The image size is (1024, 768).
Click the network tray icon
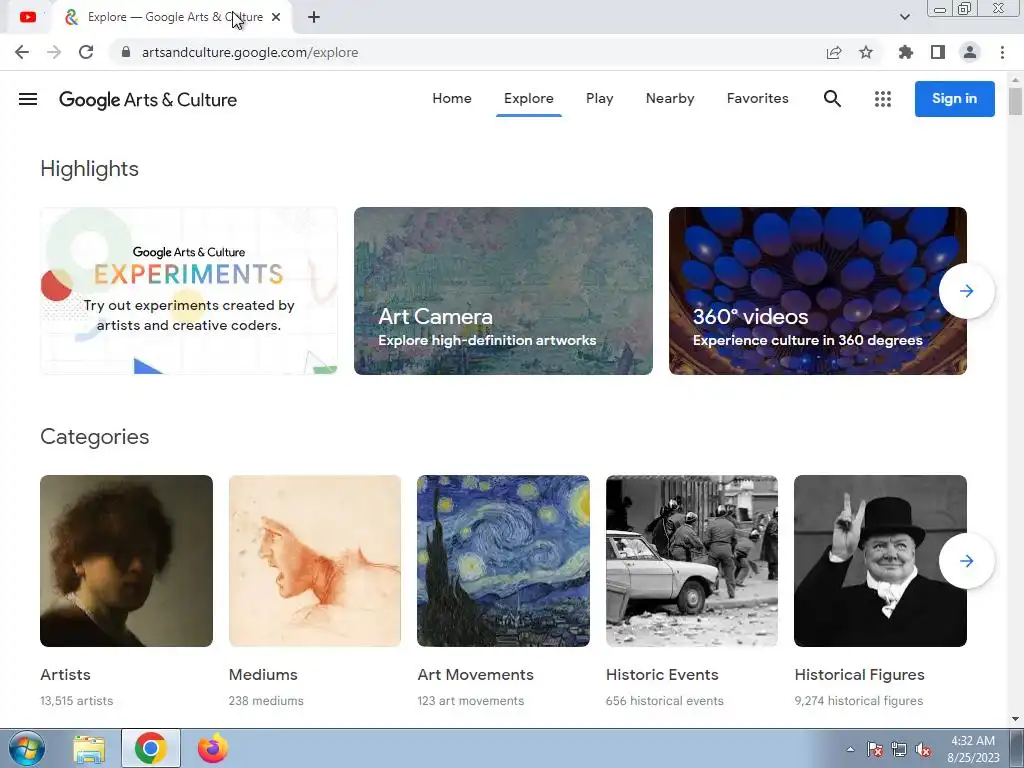tap(899, 749)
